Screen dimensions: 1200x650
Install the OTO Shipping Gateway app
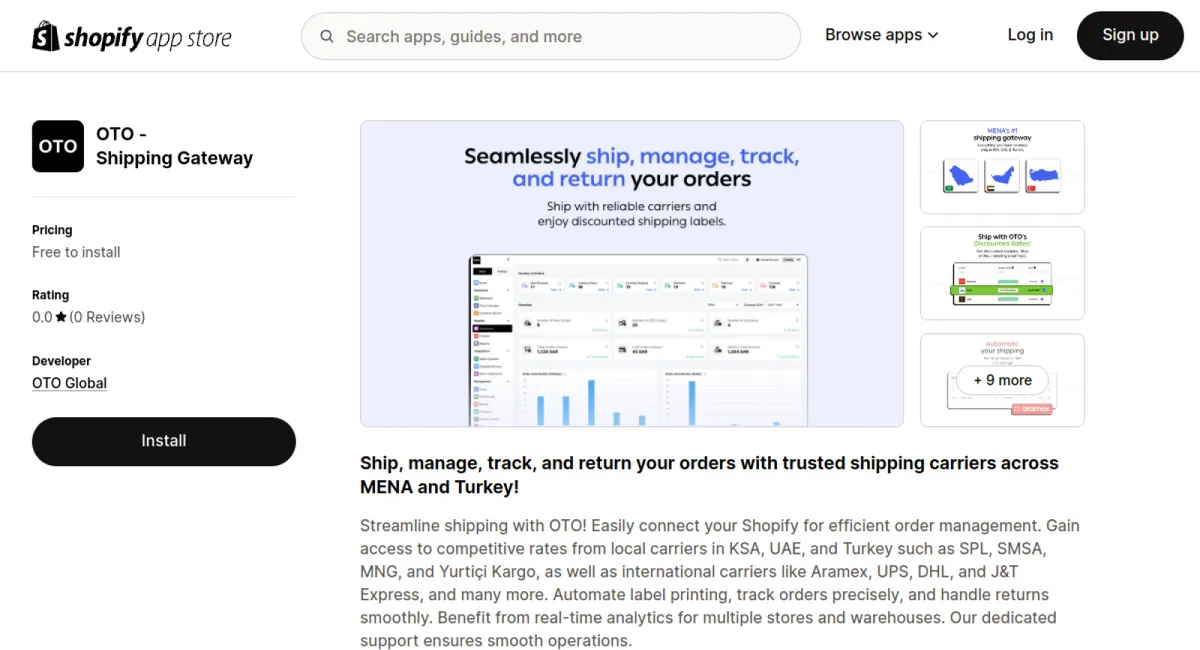164,441
